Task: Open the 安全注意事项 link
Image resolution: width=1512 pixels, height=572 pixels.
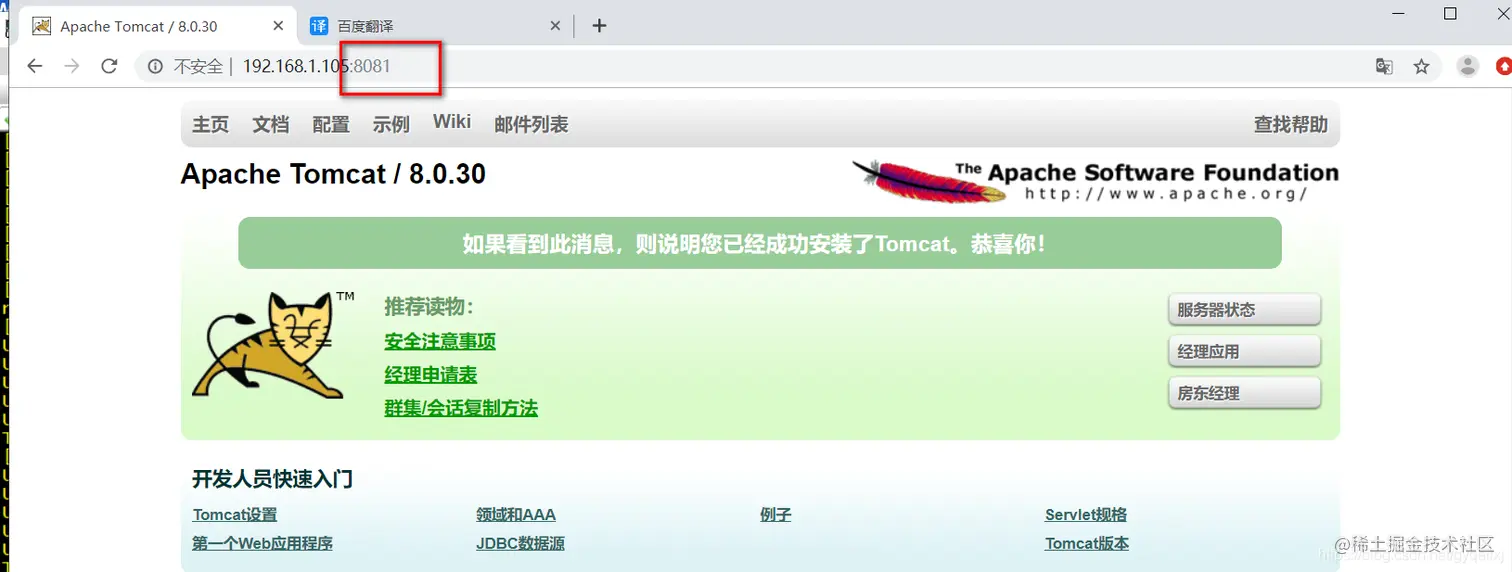Action: (x=440, y=341)
